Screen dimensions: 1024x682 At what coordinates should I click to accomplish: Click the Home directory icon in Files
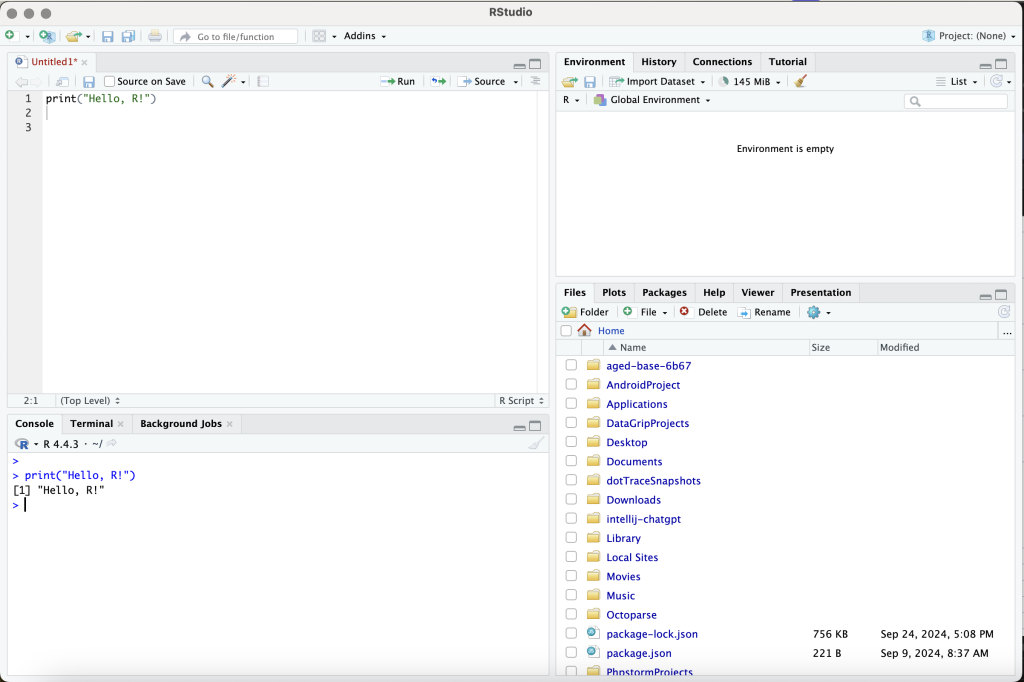[x=584, y=330]
